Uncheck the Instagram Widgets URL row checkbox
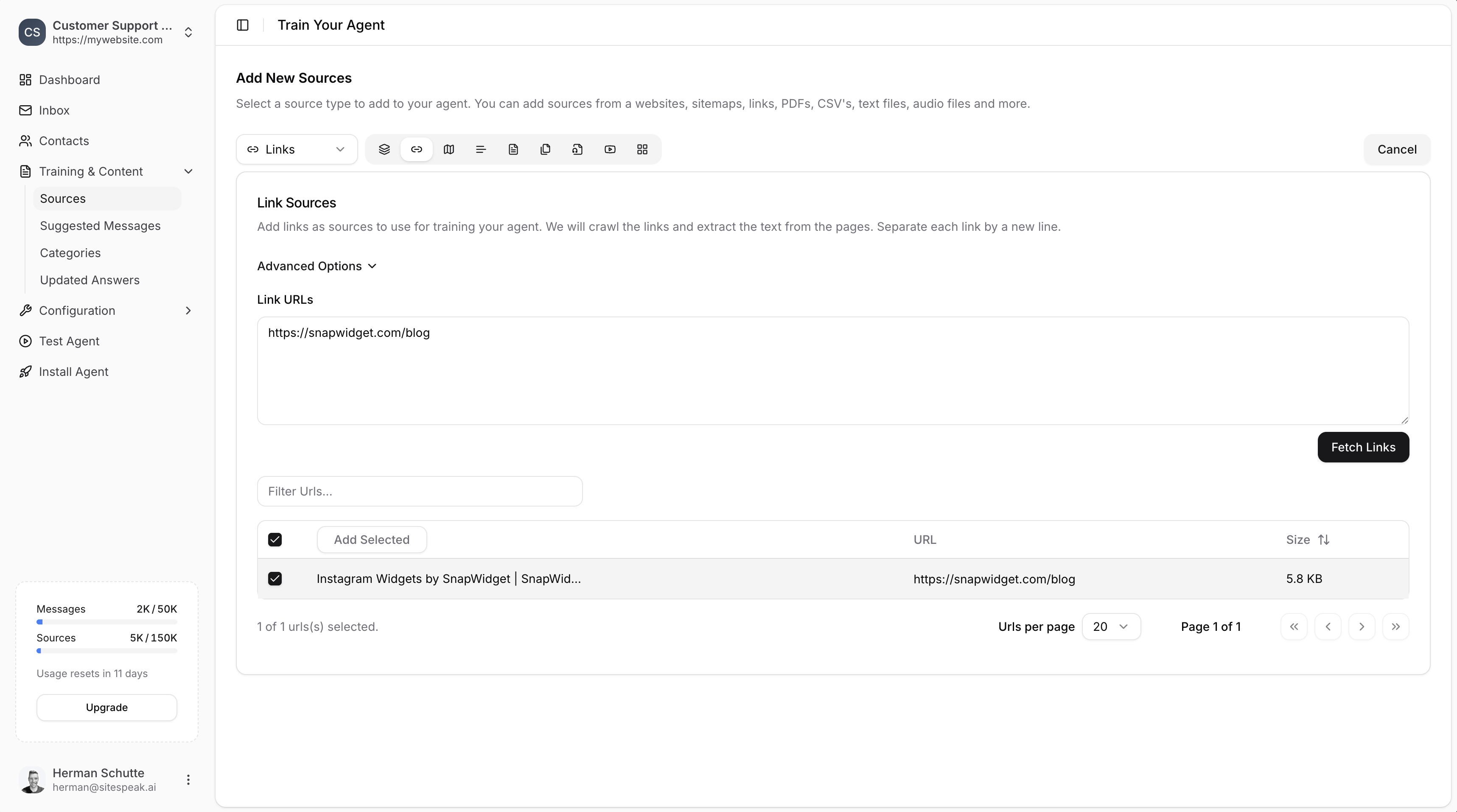This screenshot has height=812, width=1457. pos(275,579)
